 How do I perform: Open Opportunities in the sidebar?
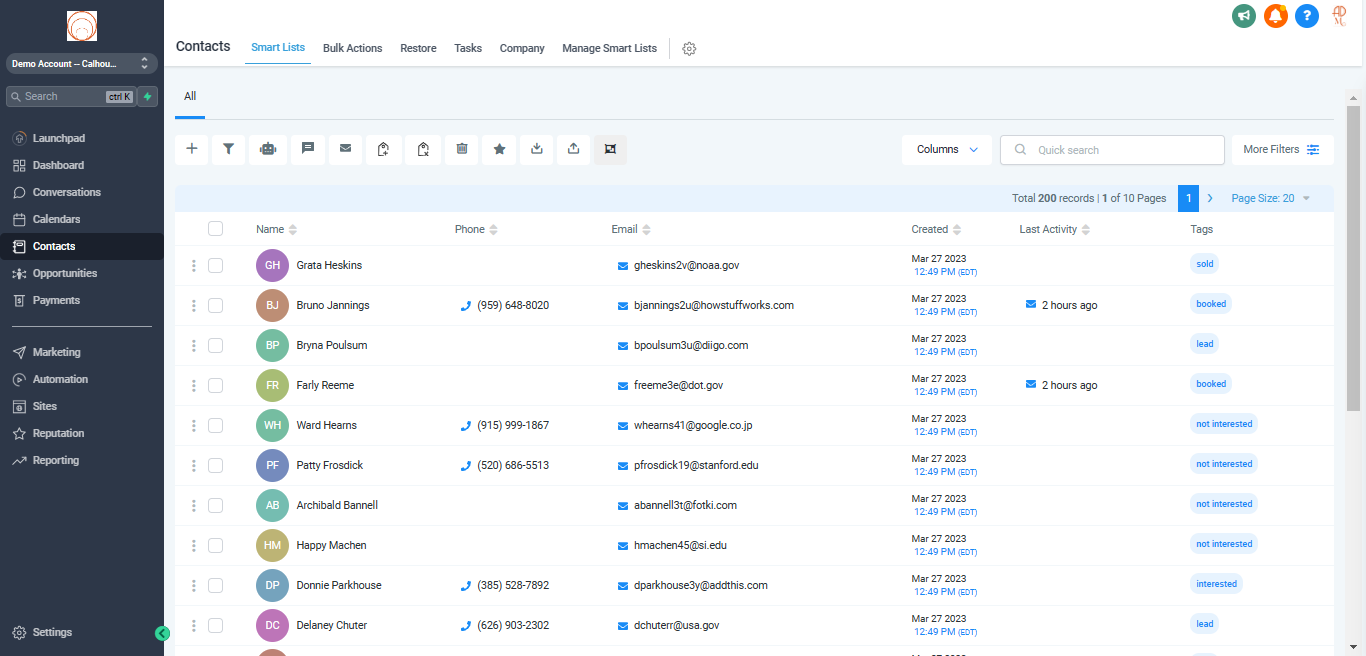pos(65,273)
